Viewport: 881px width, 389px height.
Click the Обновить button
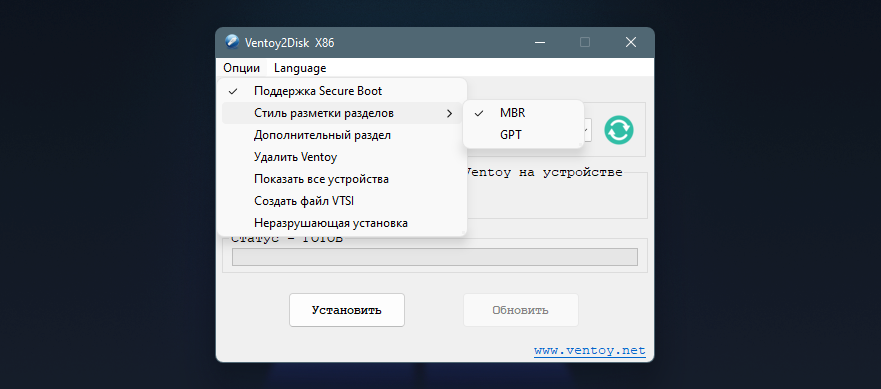pyautogui.click(x=520, y=310)
